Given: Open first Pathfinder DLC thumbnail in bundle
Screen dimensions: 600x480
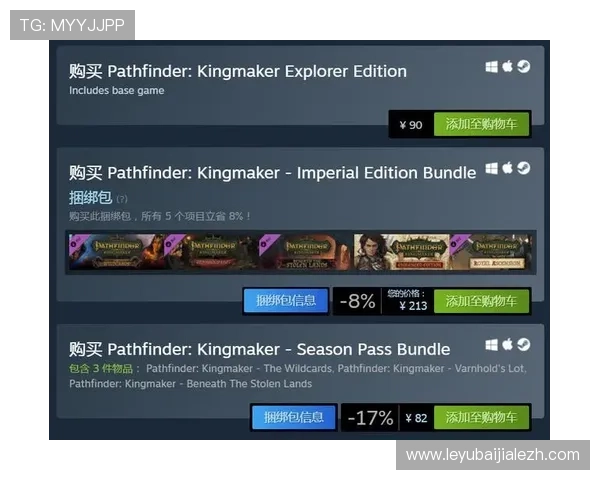Looking at the screenshot, I should coord(116,252).
